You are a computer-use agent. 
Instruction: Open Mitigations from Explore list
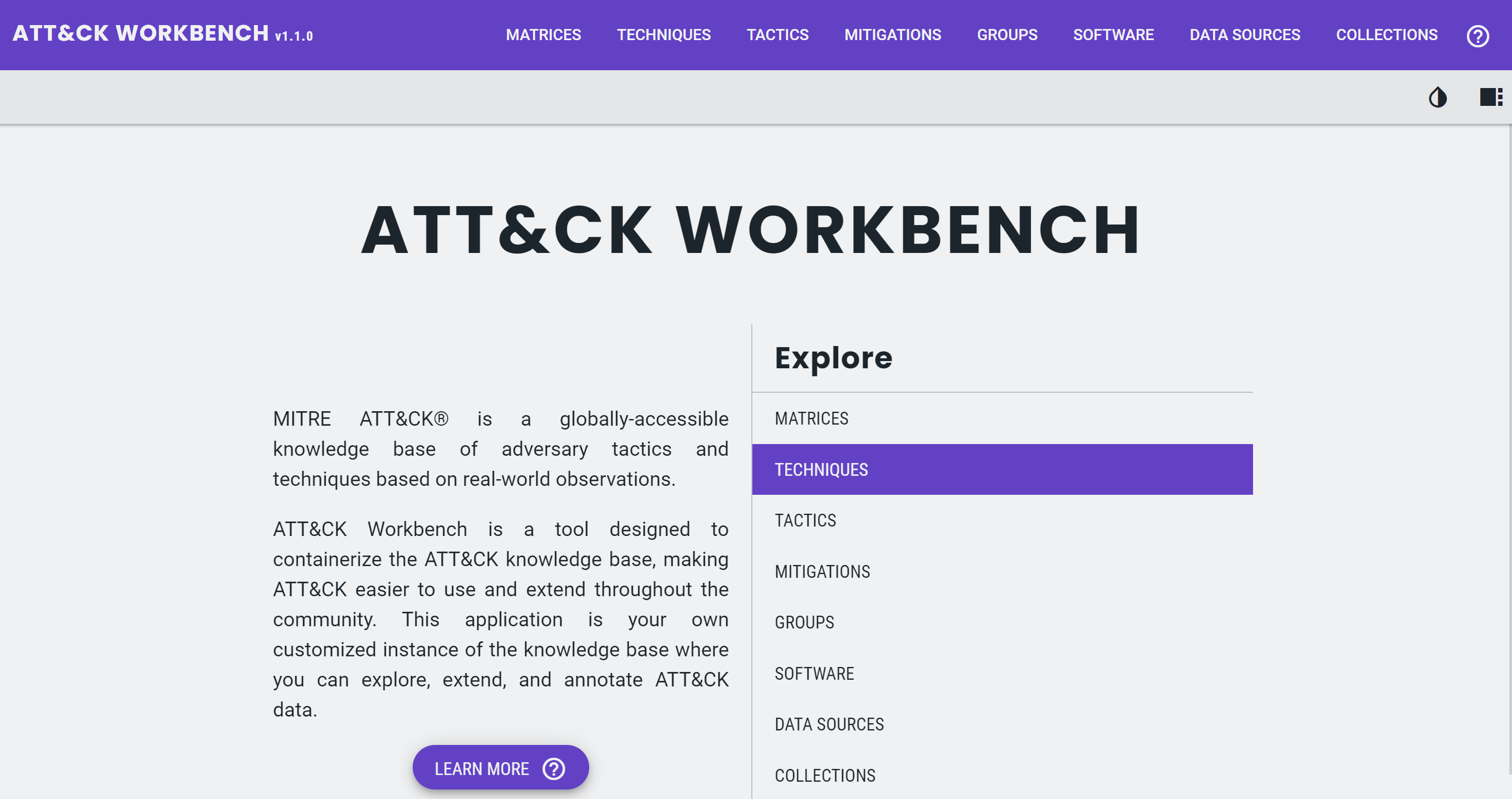point(822,571)
